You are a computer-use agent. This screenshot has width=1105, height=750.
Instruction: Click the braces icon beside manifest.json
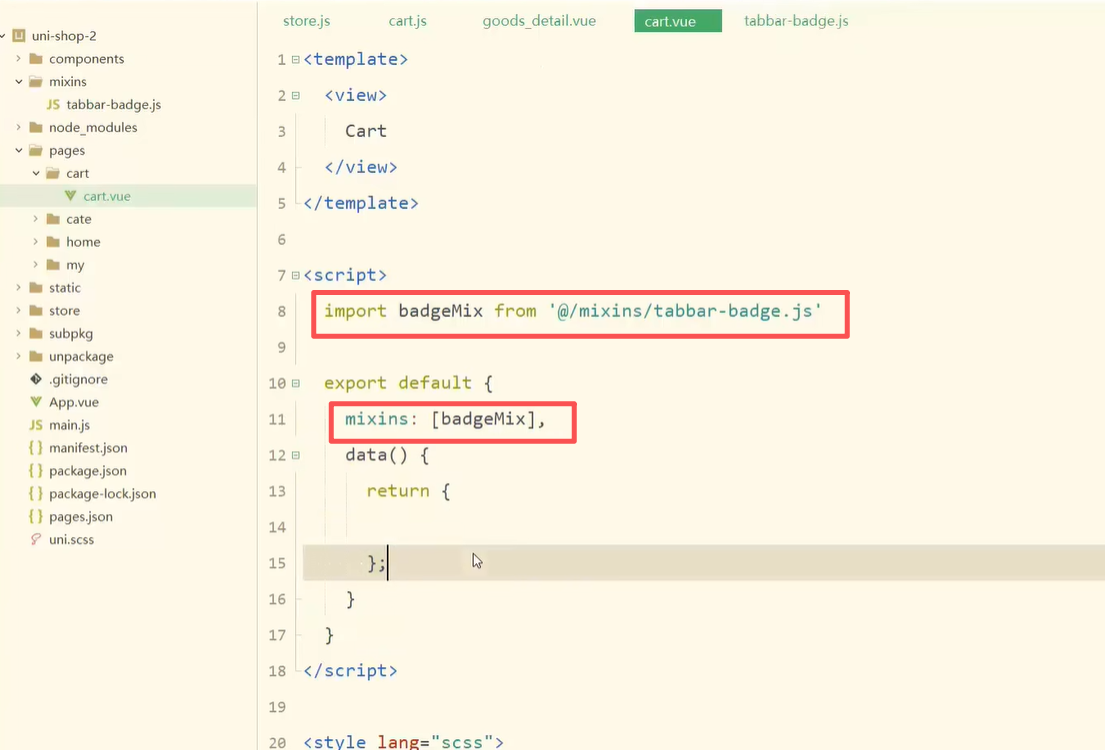(36, 448)
